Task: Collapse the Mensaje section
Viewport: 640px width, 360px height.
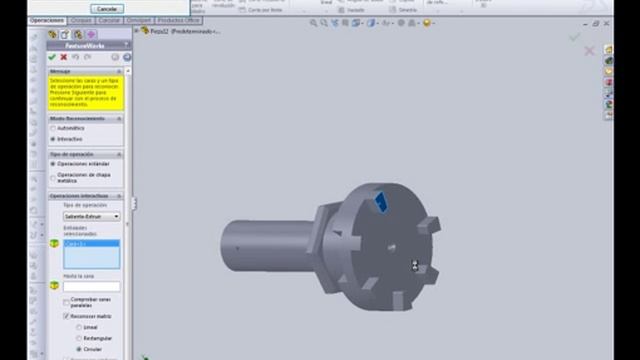Action: (119, 71)
